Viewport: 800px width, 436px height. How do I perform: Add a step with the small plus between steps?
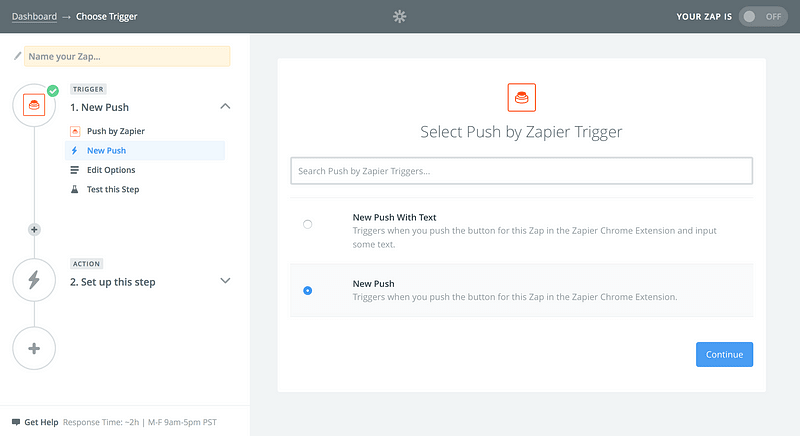point(34,229)
